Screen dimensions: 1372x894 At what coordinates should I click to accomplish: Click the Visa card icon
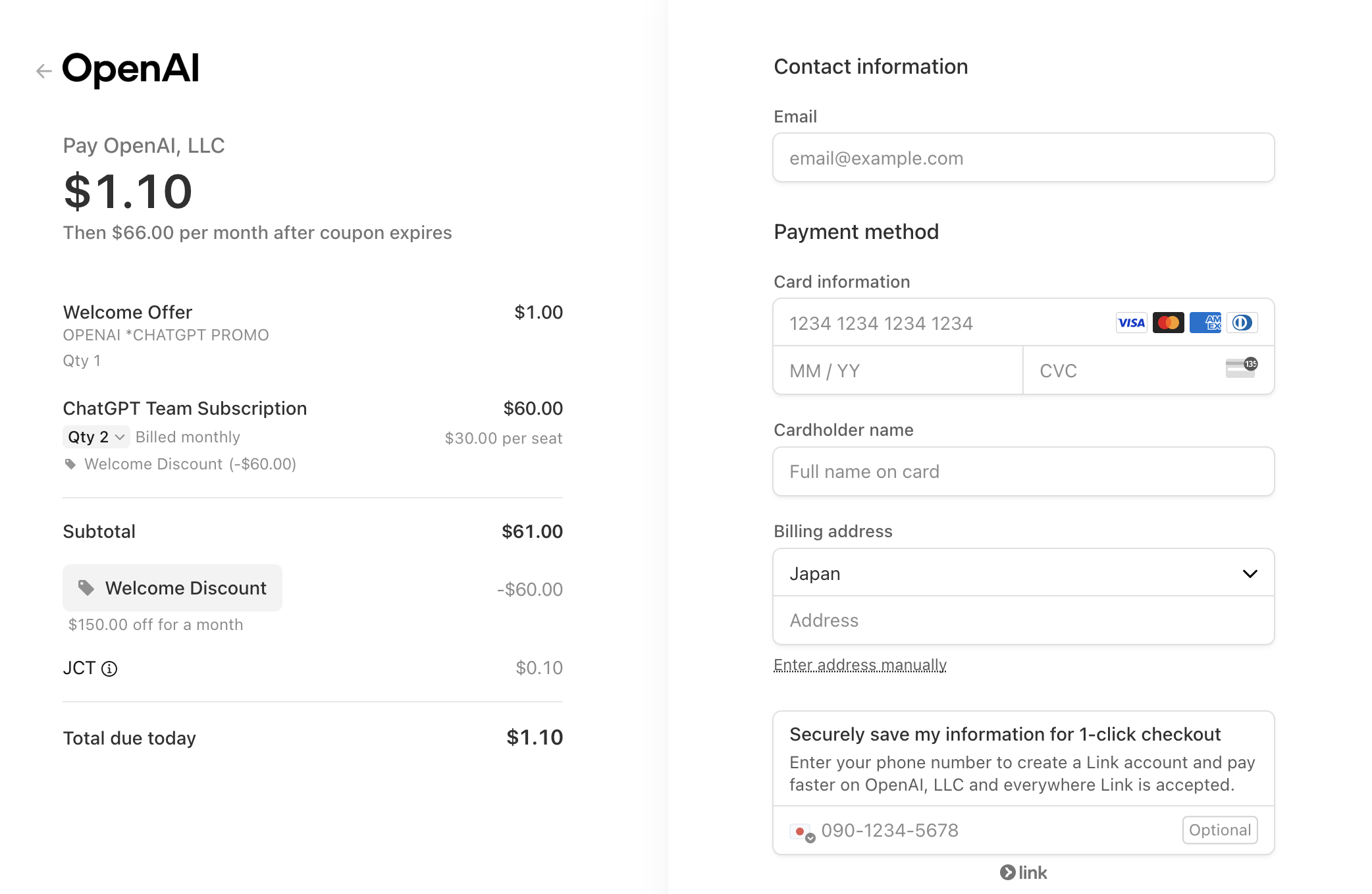pyautogui.click(x=1131, y=323)
